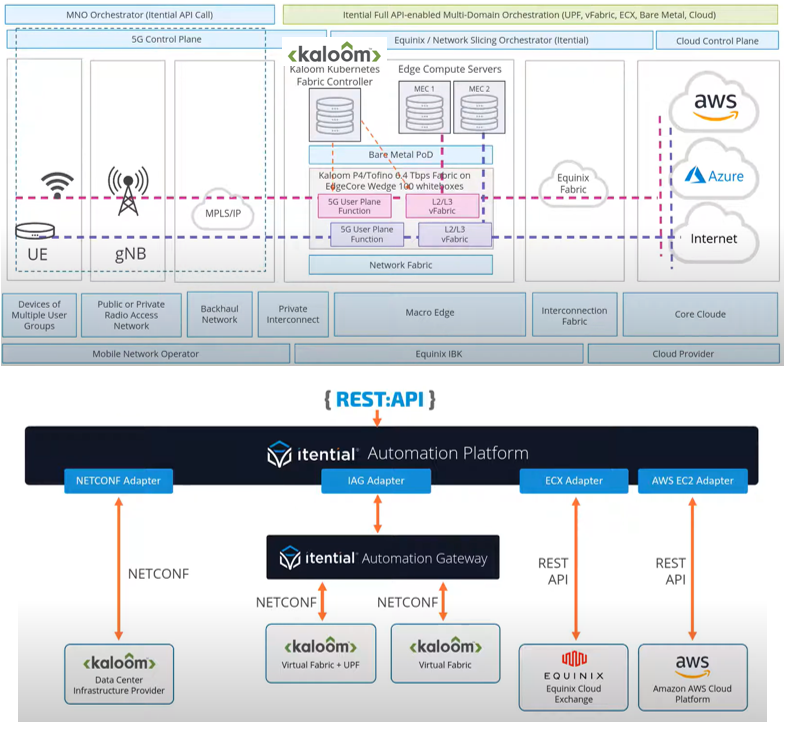Click the Private Interconnect box

[x=293, y=314]
